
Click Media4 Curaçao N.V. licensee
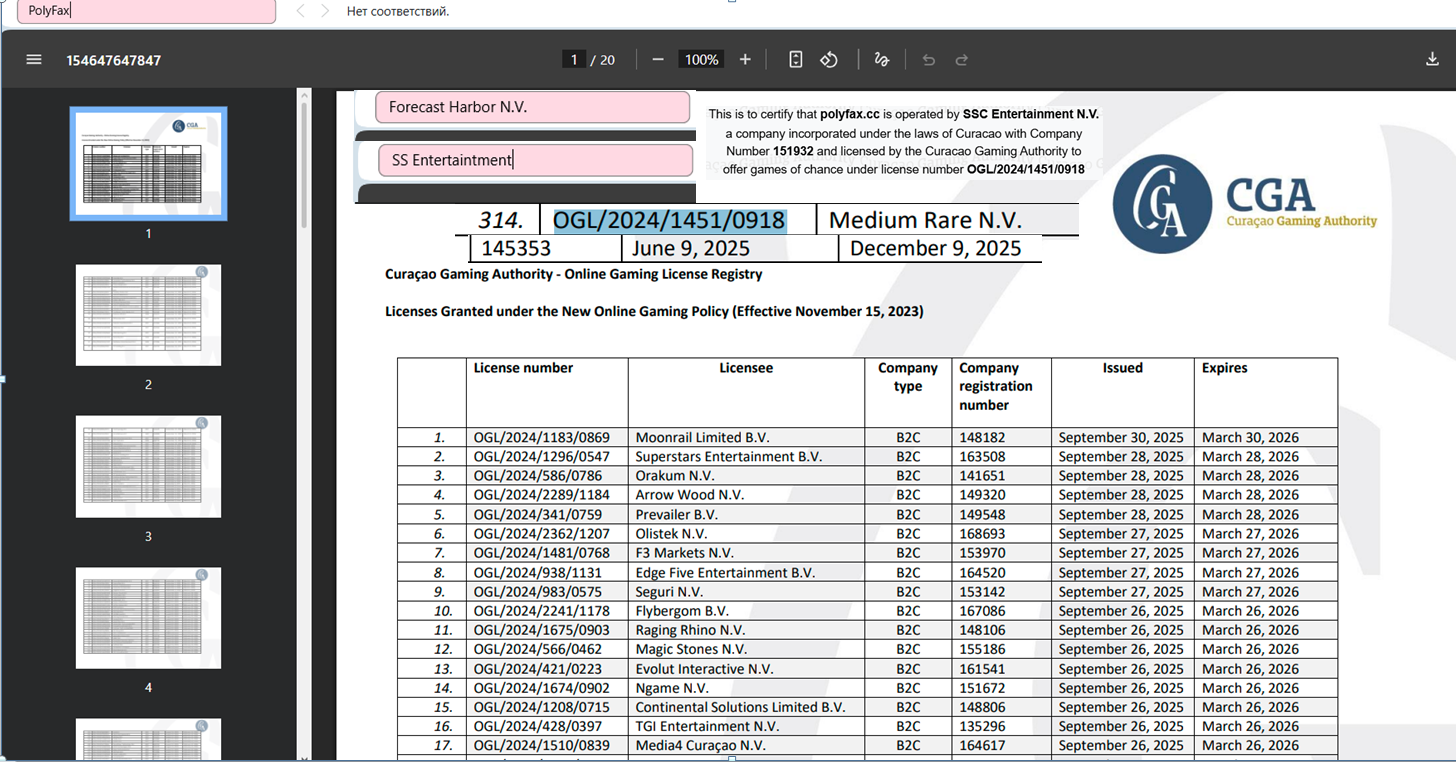pyautogui.click(x=701, y=745)
